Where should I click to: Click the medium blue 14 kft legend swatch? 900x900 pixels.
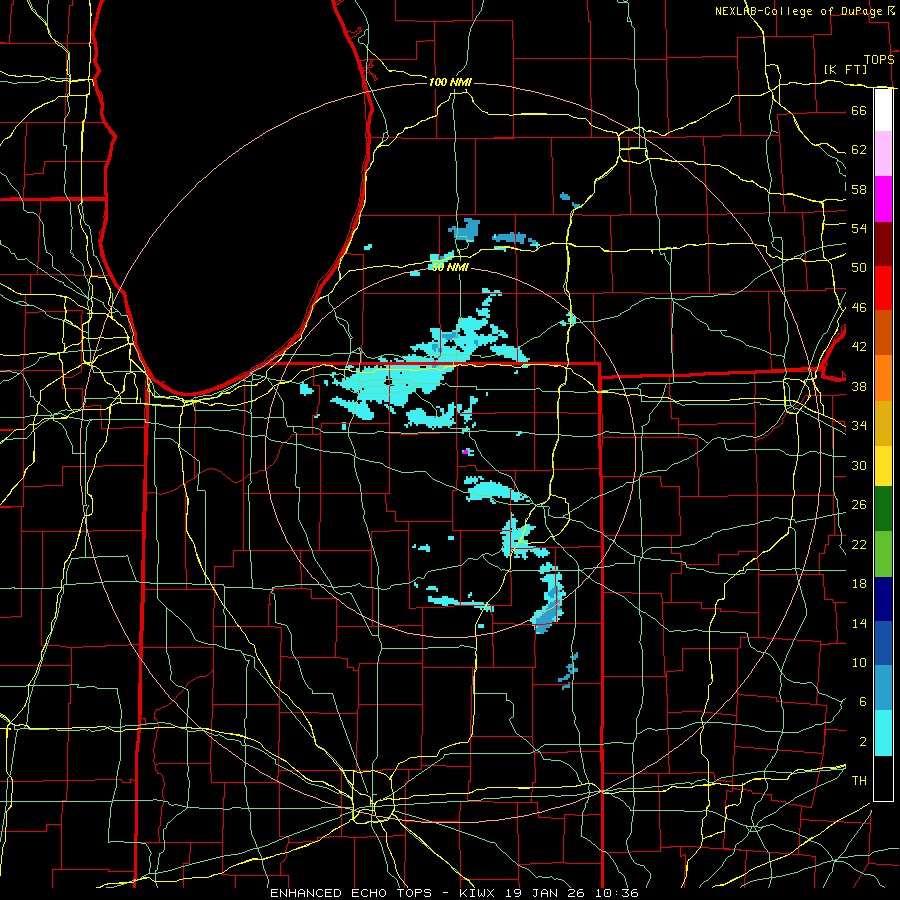(883, 643)
